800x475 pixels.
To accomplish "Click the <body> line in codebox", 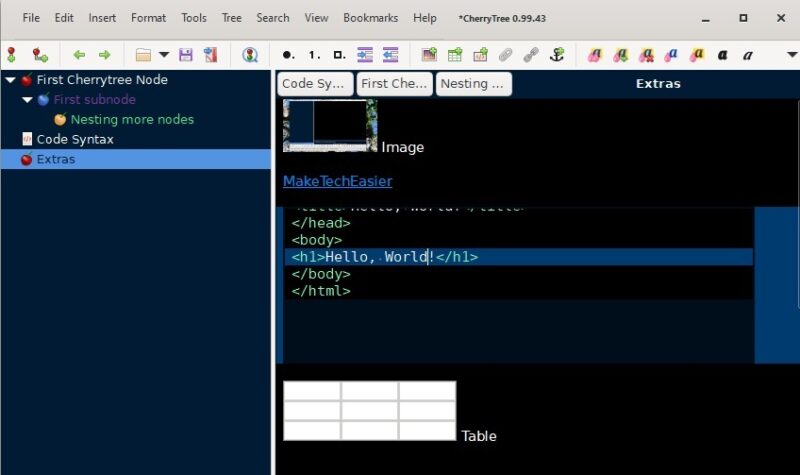I will (x=317, y=240).
